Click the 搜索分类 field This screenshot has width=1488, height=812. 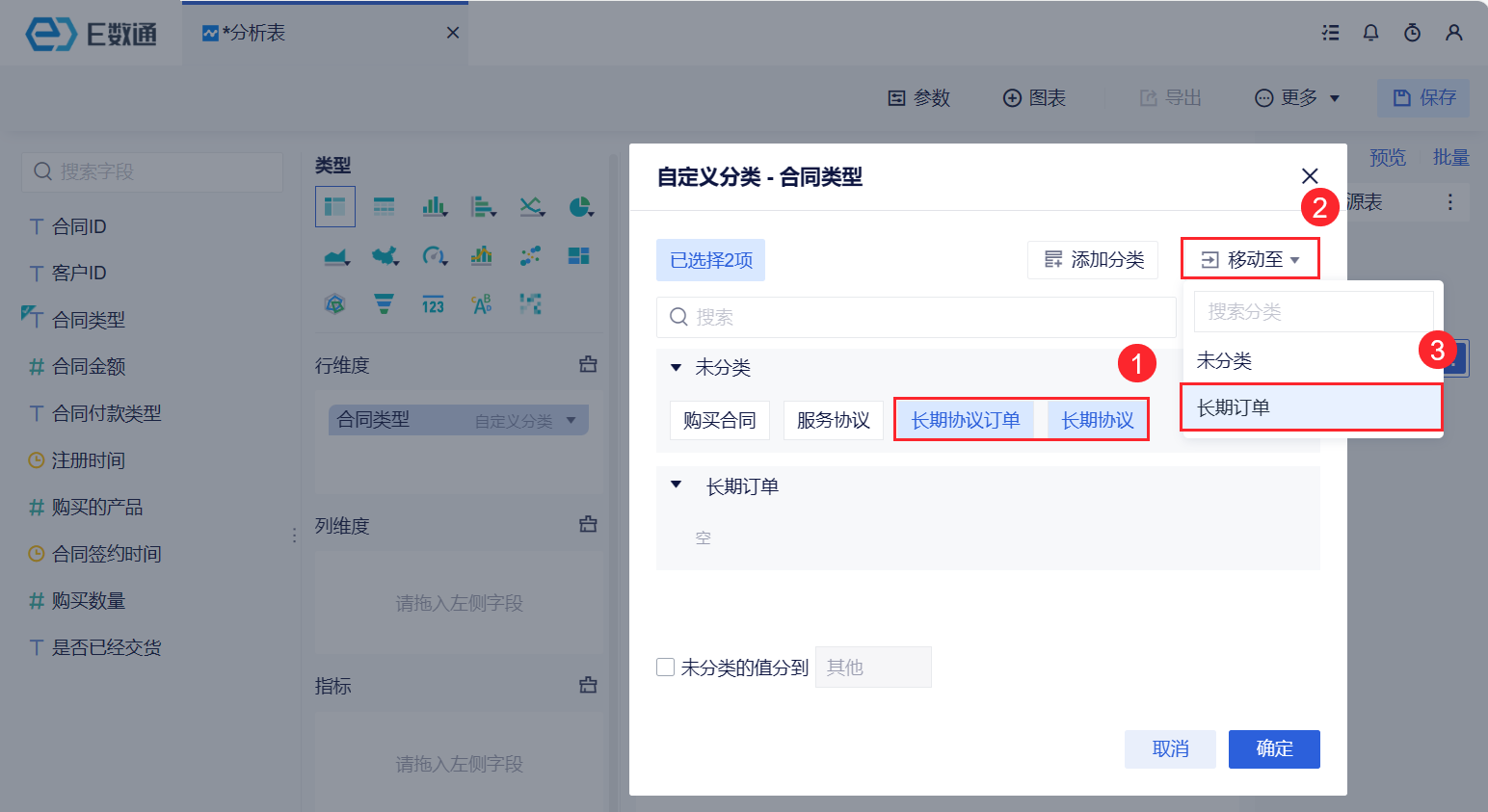click(x=1313, y=311)
